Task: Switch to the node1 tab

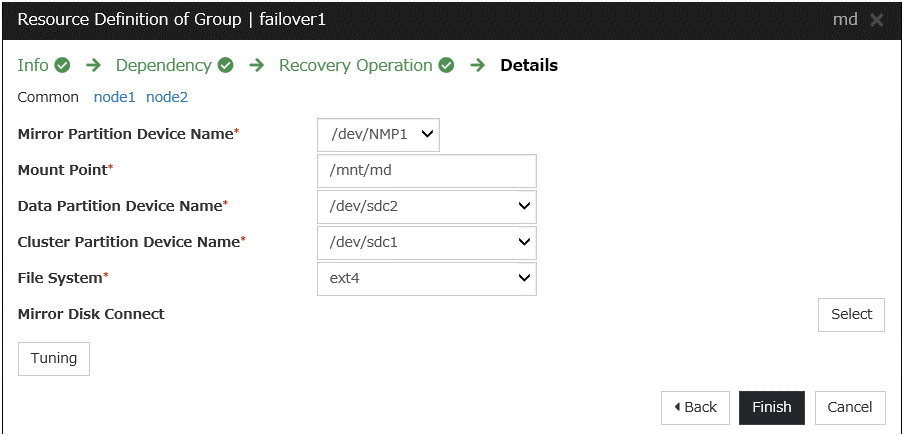Action: point(114,97)
